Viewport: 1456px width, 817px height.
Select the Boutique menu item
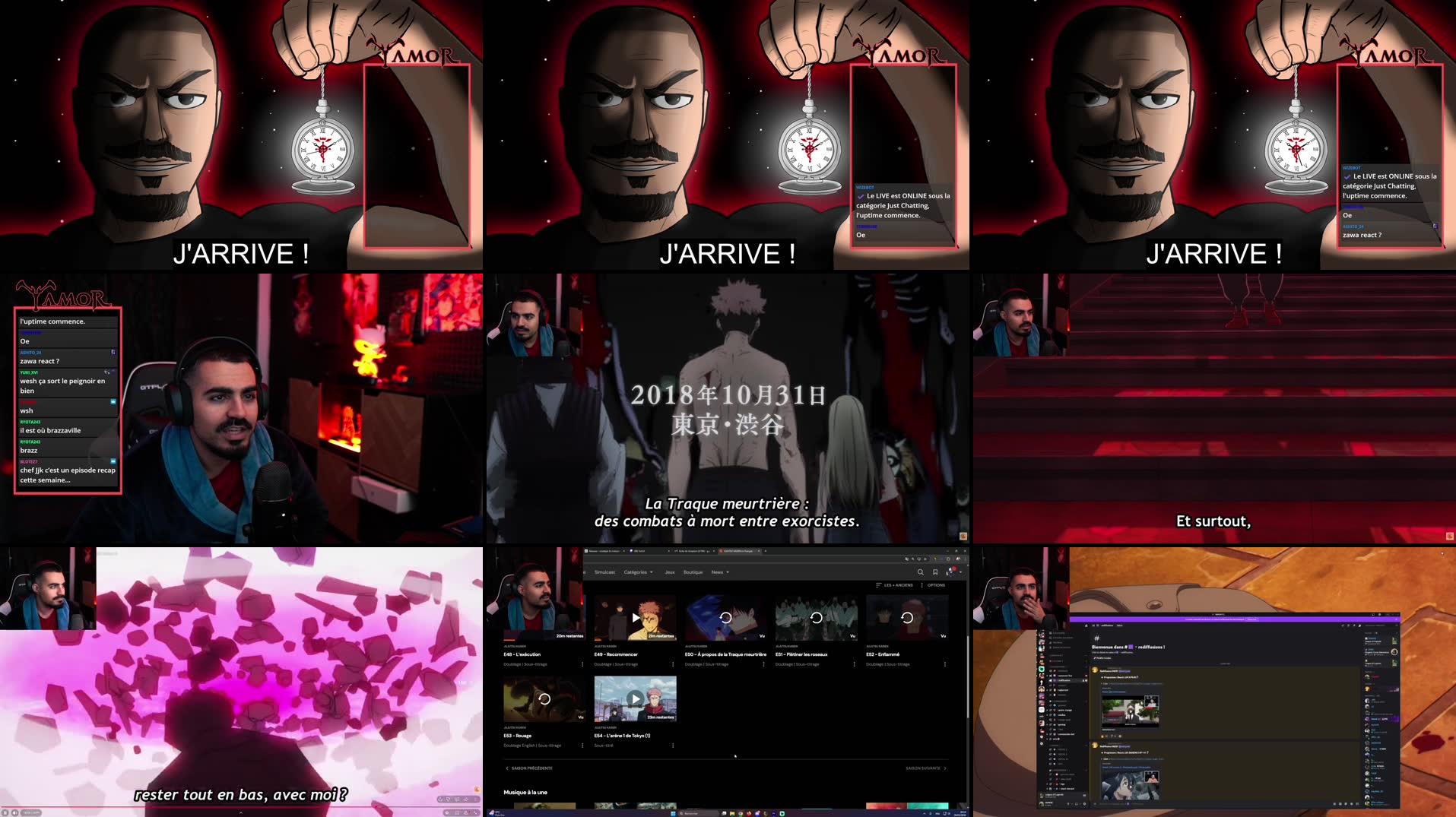tap(693, 572)
